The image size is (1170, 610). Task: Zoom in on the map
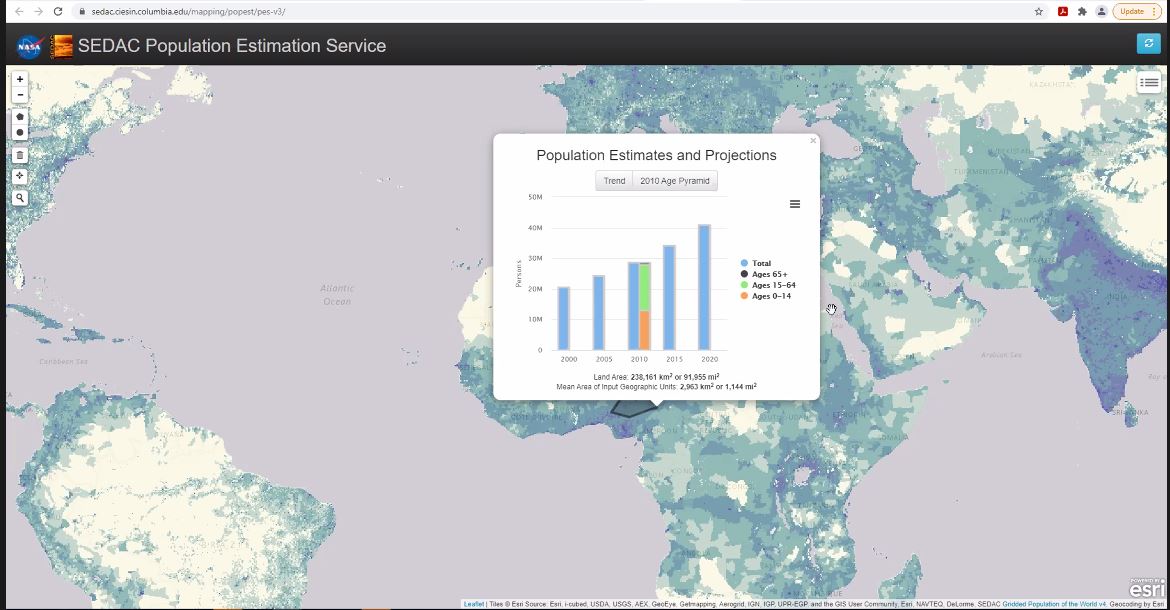(20, 79)
